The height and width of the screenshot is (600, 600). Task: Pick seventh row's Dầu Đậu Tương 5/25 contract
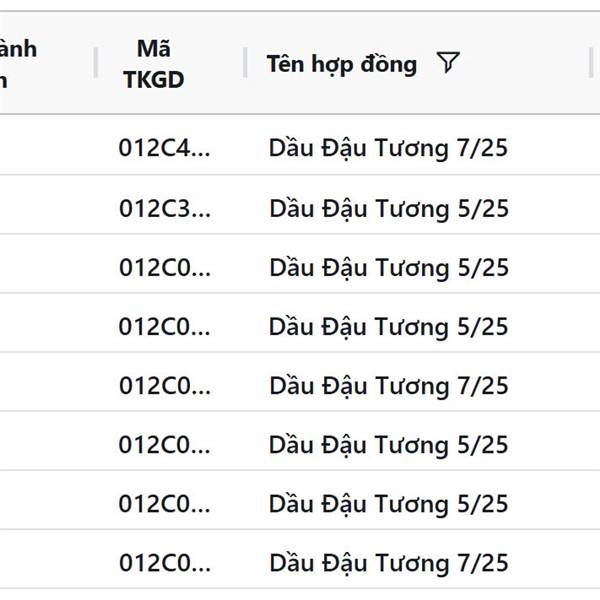click(388, 504)
